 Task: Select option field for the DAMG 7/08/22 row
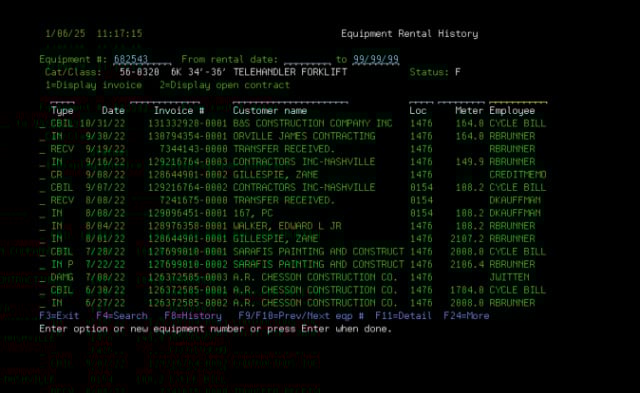[x=42, y=278]
